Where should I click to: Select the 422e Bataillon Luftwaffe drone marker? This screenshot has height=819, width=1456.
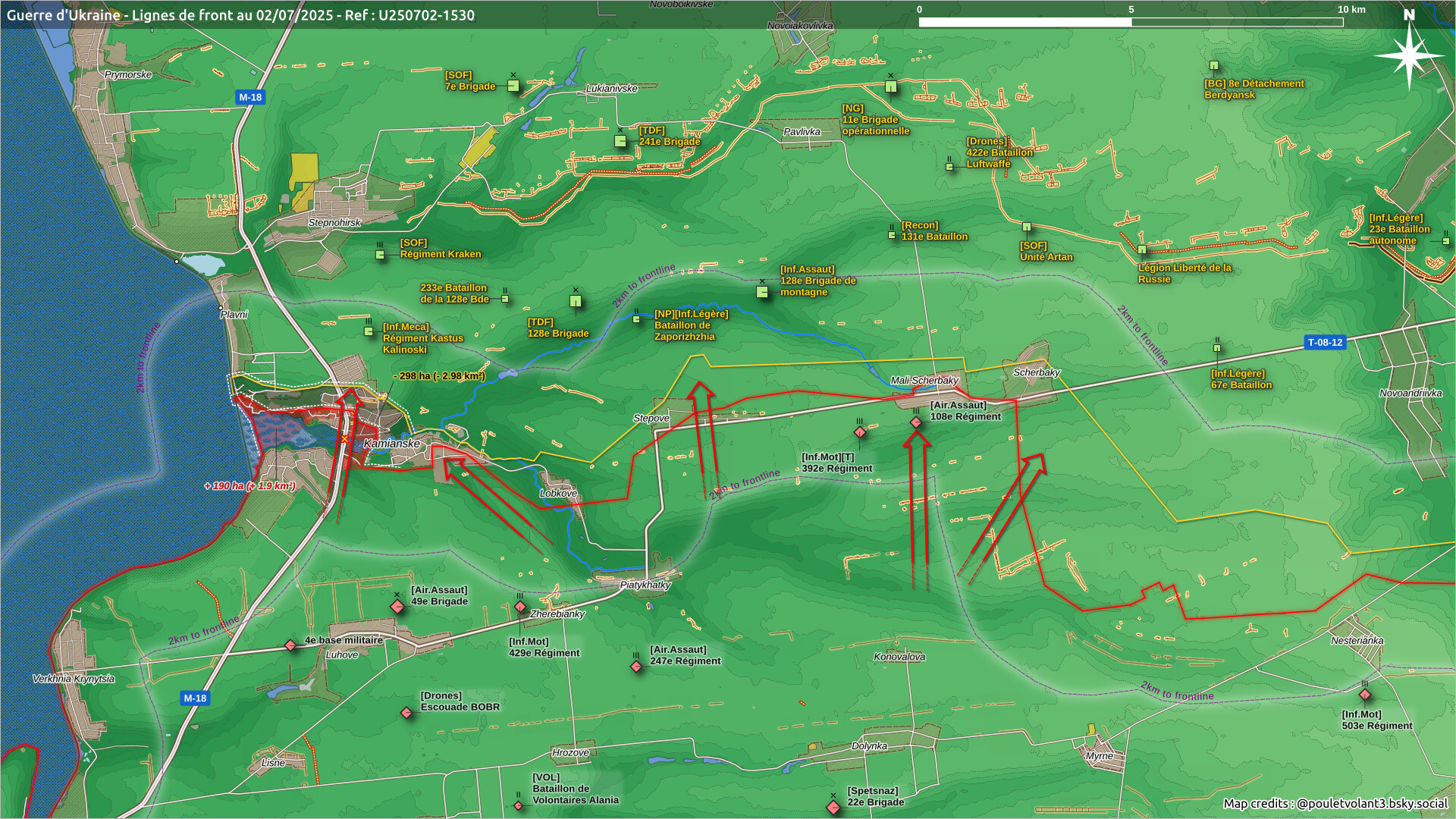pos(949,167)
